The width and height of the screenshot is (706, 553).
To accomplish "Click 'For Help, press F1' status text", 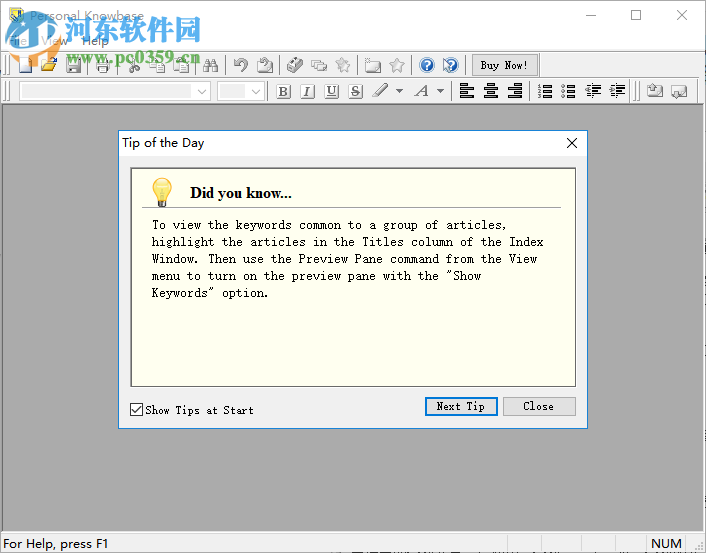I will click(56, 544).
